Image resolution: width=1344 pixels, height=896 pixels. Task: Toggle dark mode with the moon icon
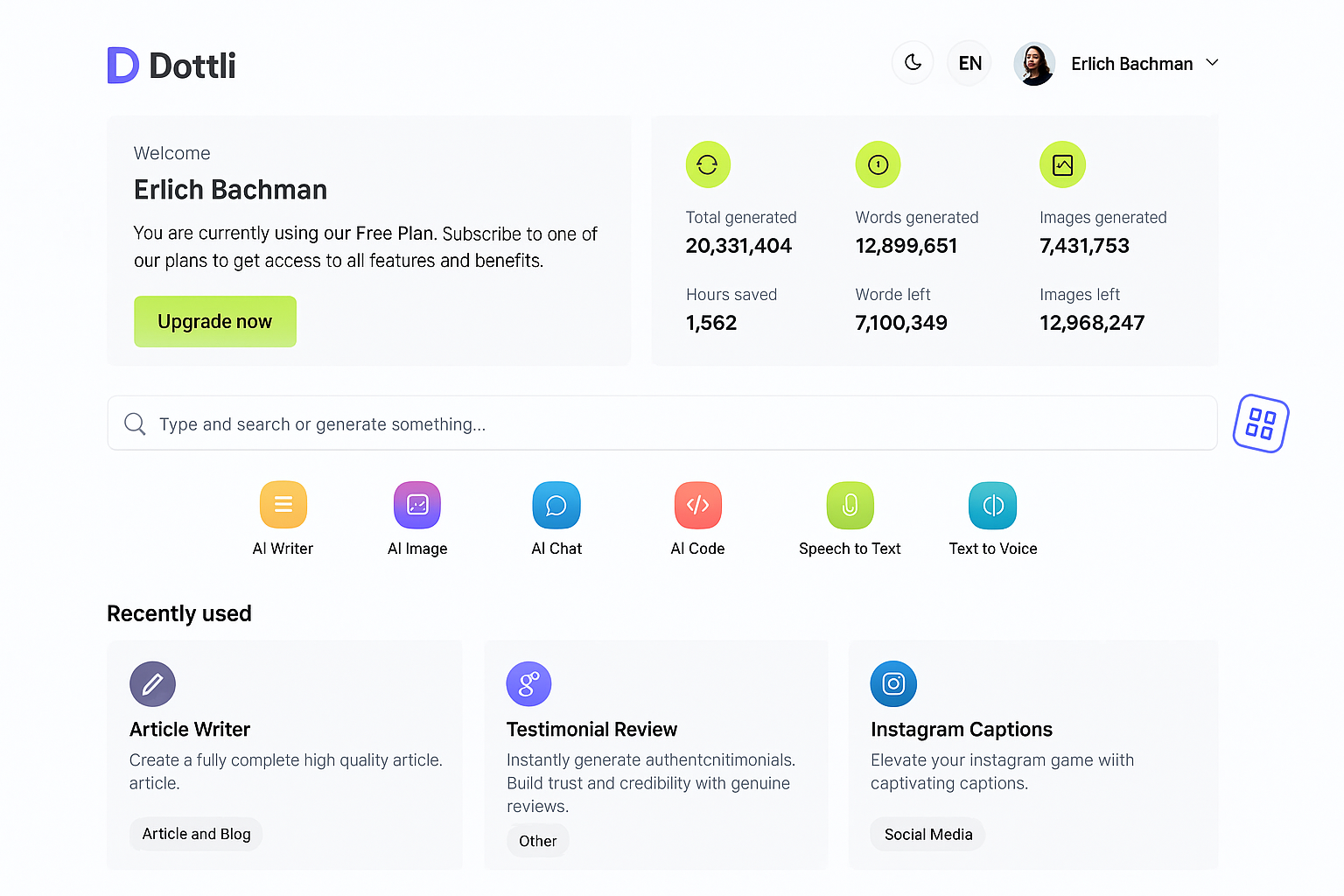(913, 62)
